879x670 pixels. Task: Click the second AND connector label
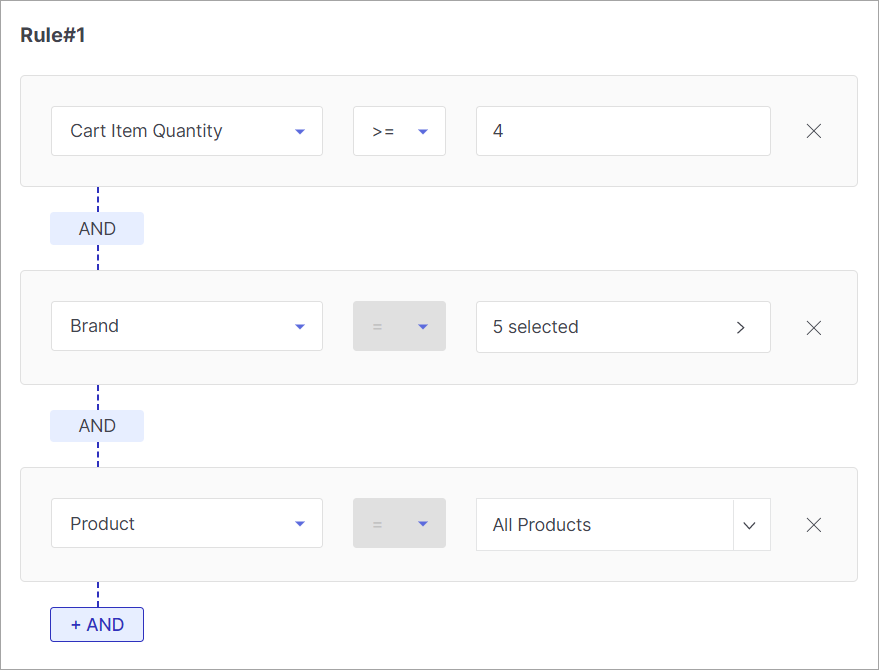[97, 426]
